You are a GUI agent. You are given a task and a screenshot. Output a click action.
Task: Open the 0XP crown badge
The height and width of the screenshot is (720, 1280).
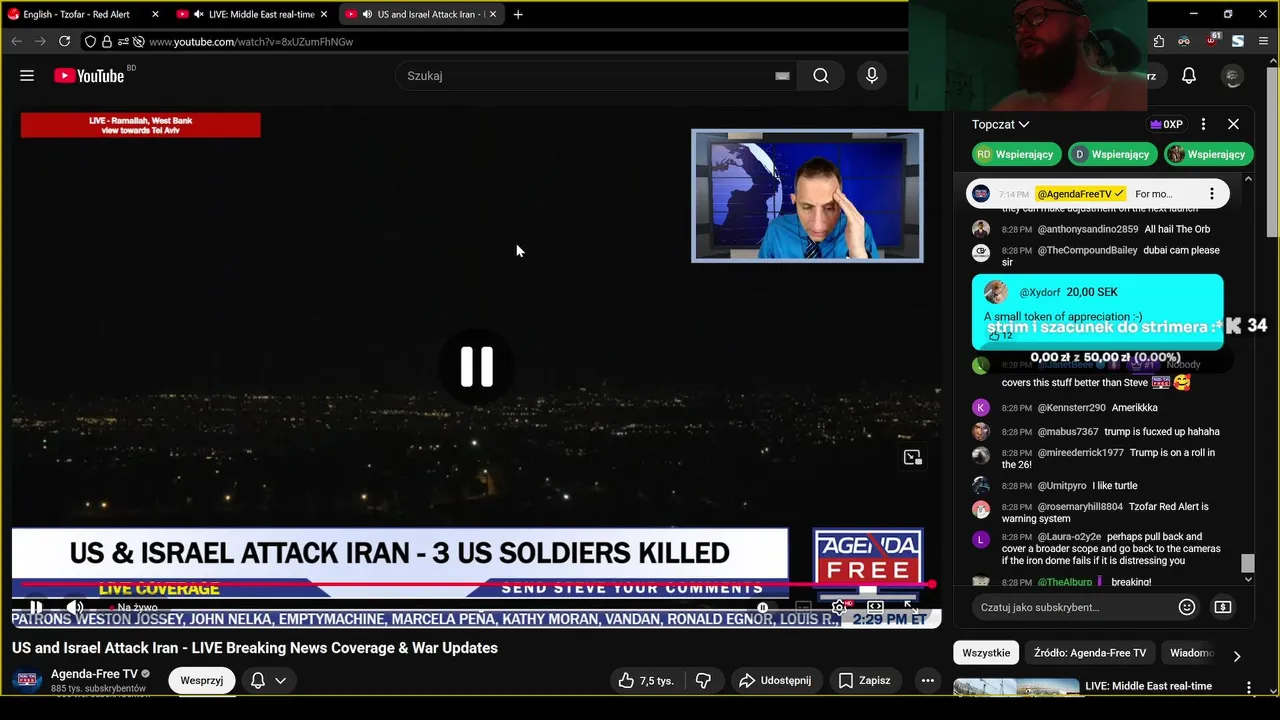(1166, 124)
